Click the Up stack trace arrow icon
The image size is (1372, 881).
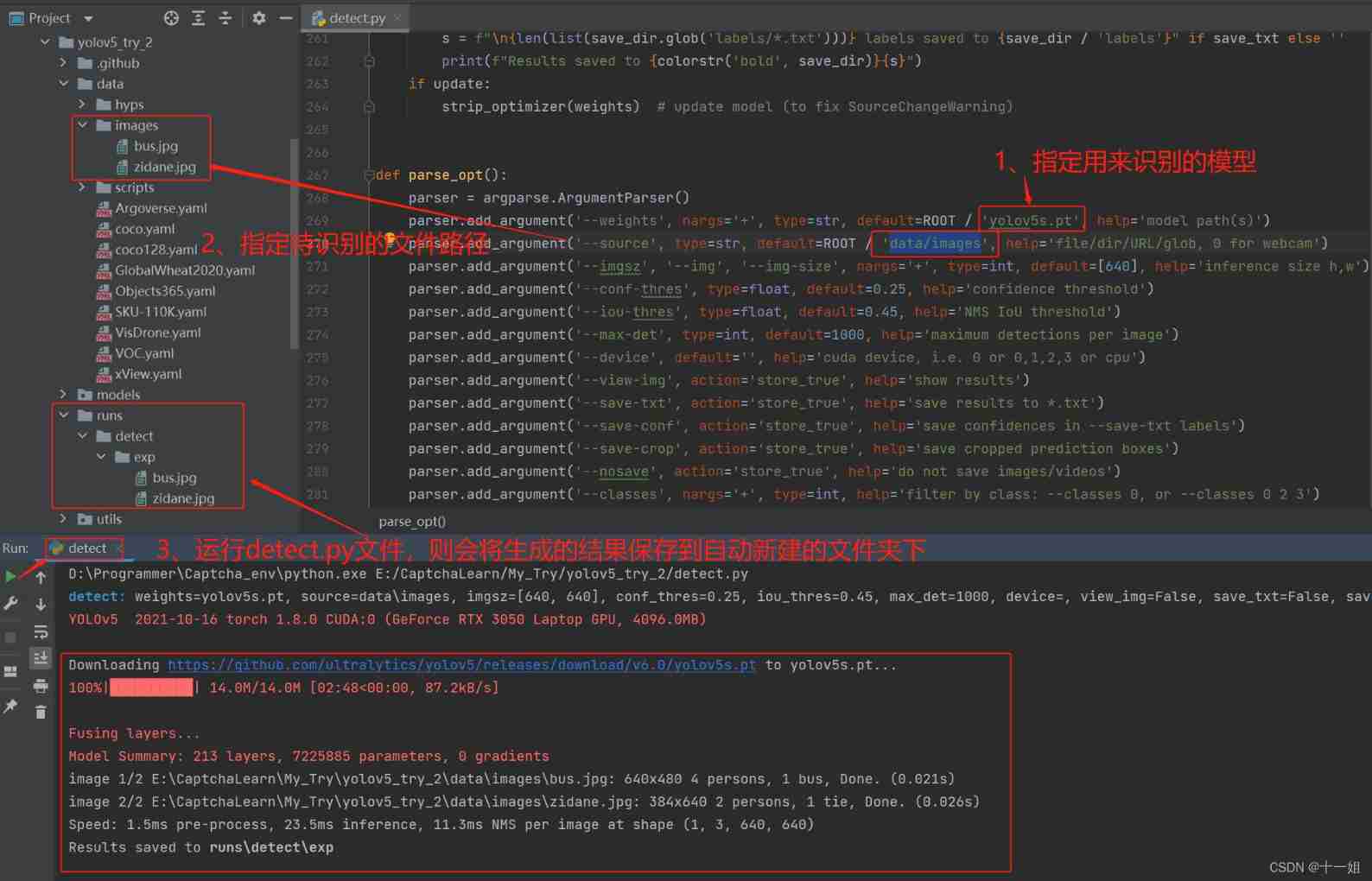41,576
